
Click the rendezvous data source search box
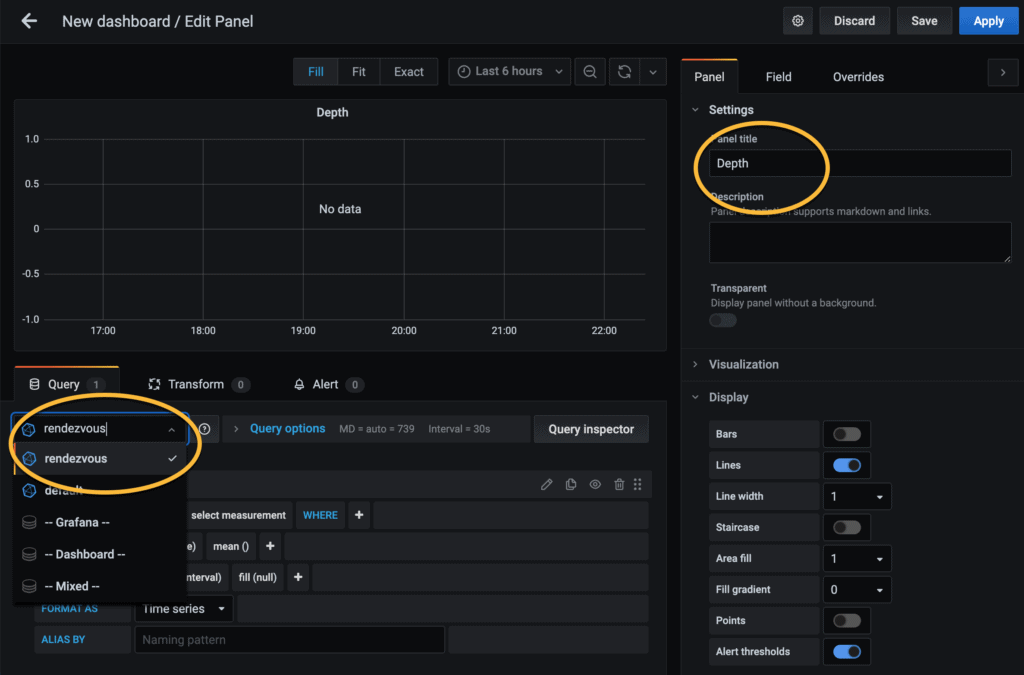(x=101, y=428)
